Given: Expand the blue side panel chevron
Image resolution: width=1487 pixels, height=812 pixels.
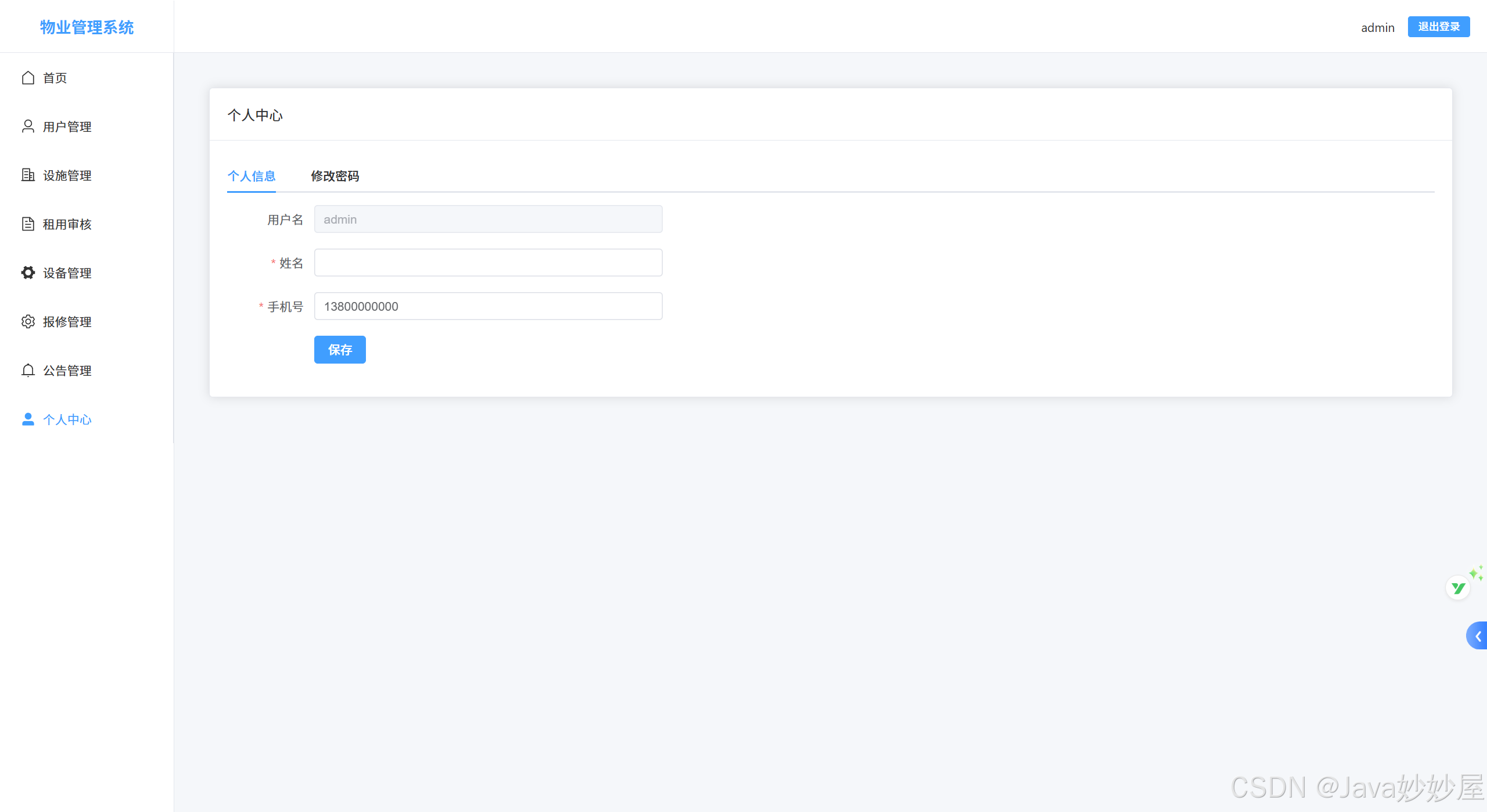Looking at the screenshot, I should [1478, 636].
